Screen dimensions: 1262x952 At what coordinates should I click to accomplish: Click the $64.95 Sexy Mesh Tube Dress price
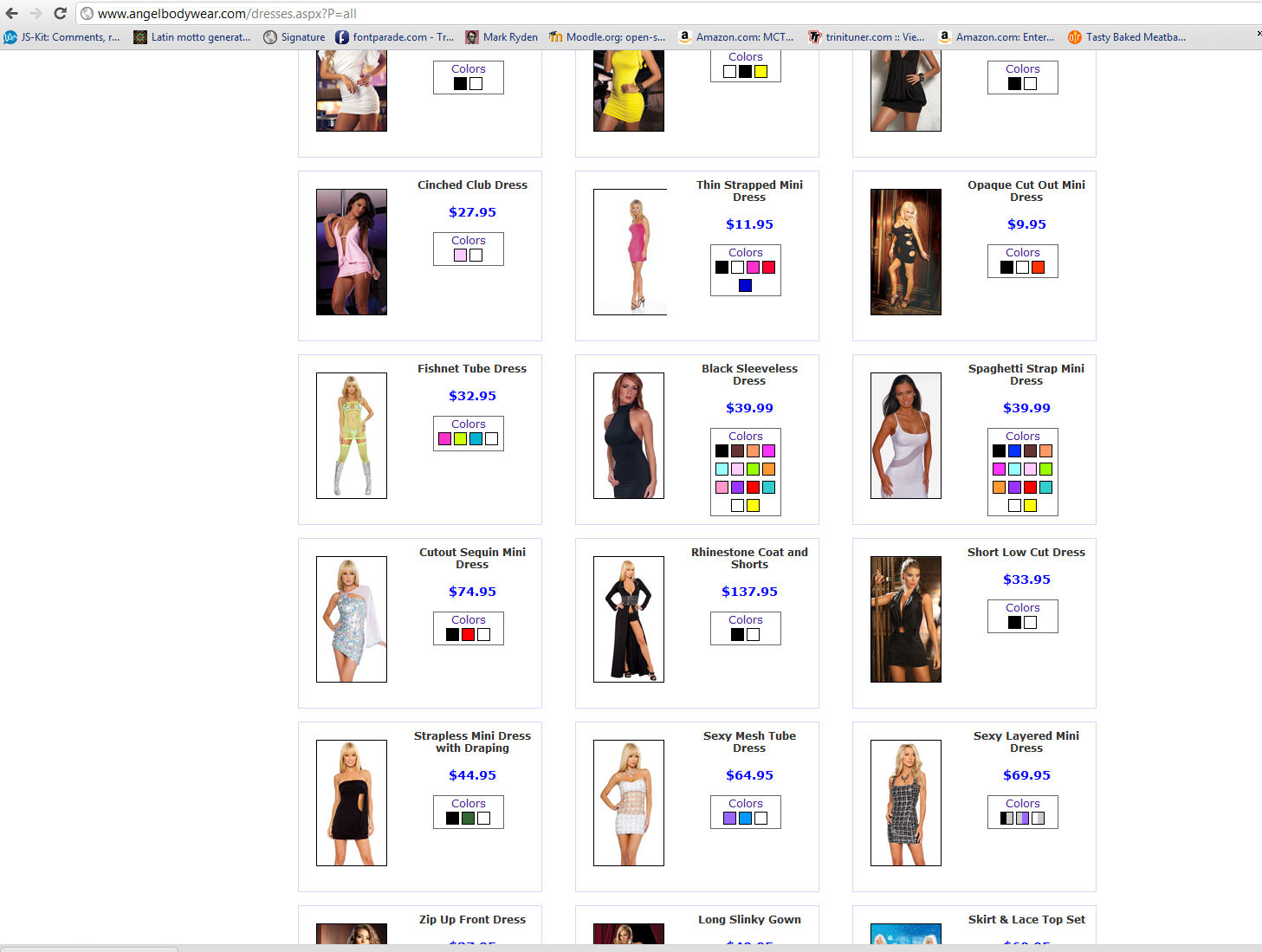pyautogui.click(x=750, y=775)
